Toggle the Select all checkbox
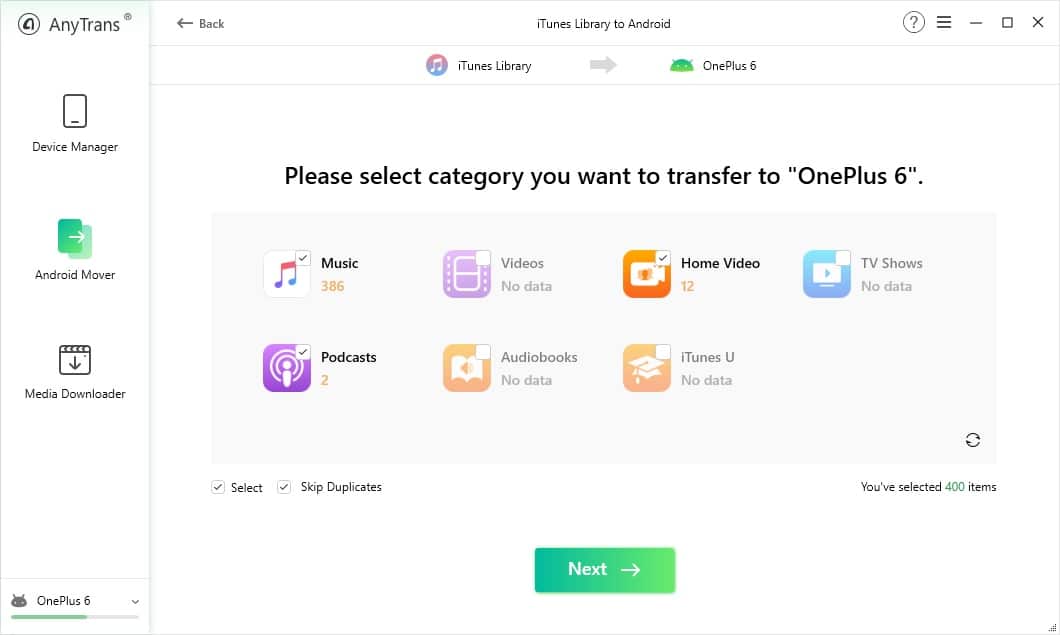Screen dimensions: 1060x635 tap(218, 487)
